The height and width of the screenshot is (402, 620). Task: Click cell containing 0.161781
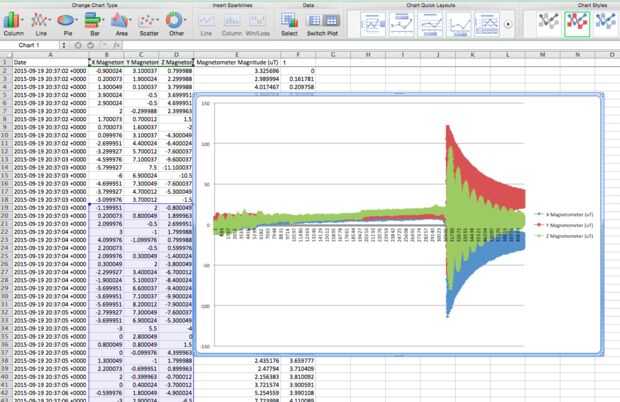[x=298, y=79]
